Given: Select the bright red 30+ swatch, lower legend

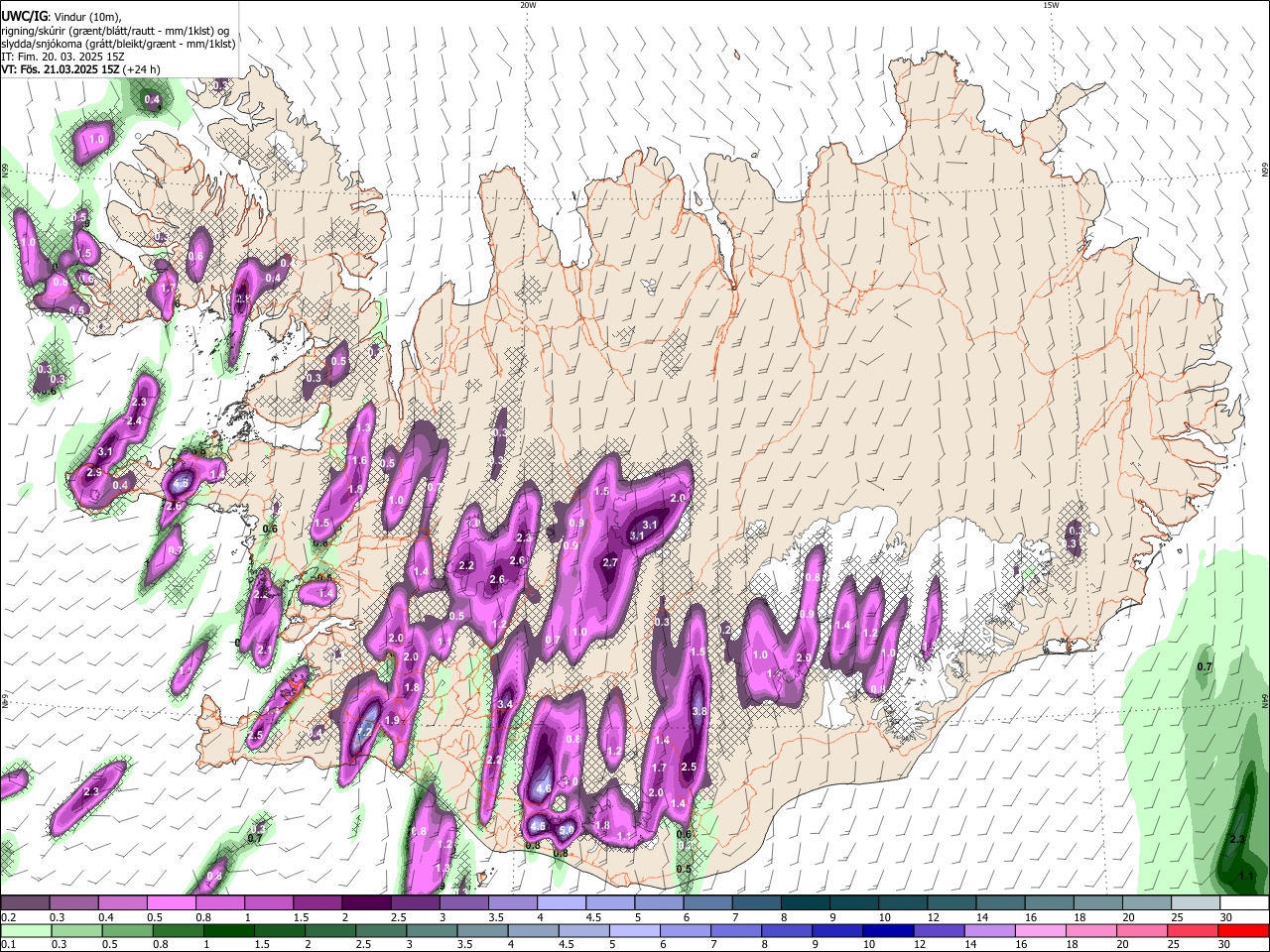Looking at the screenshot, I should 1243,930.
